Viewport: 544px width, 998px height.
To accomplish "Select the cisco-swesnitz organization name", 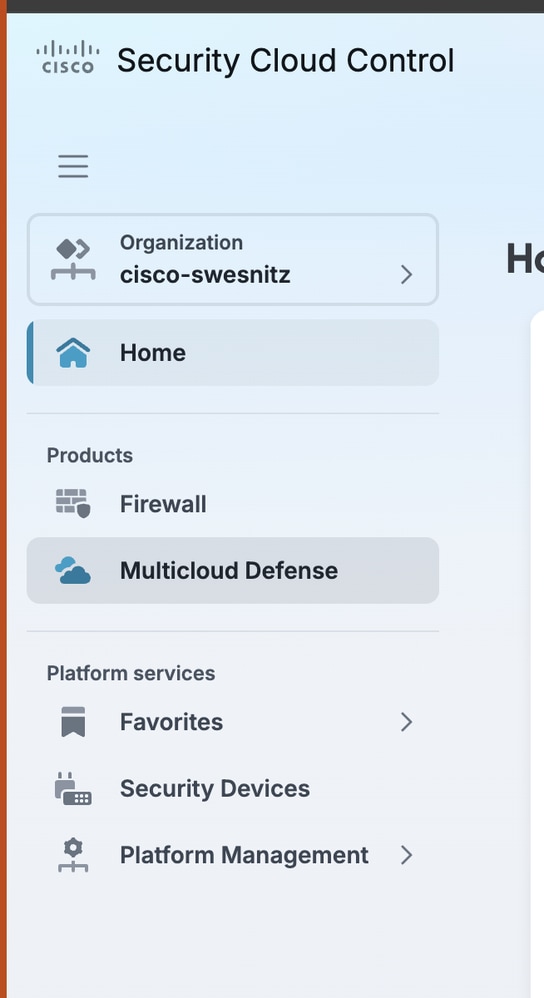I will coord(205,275).
